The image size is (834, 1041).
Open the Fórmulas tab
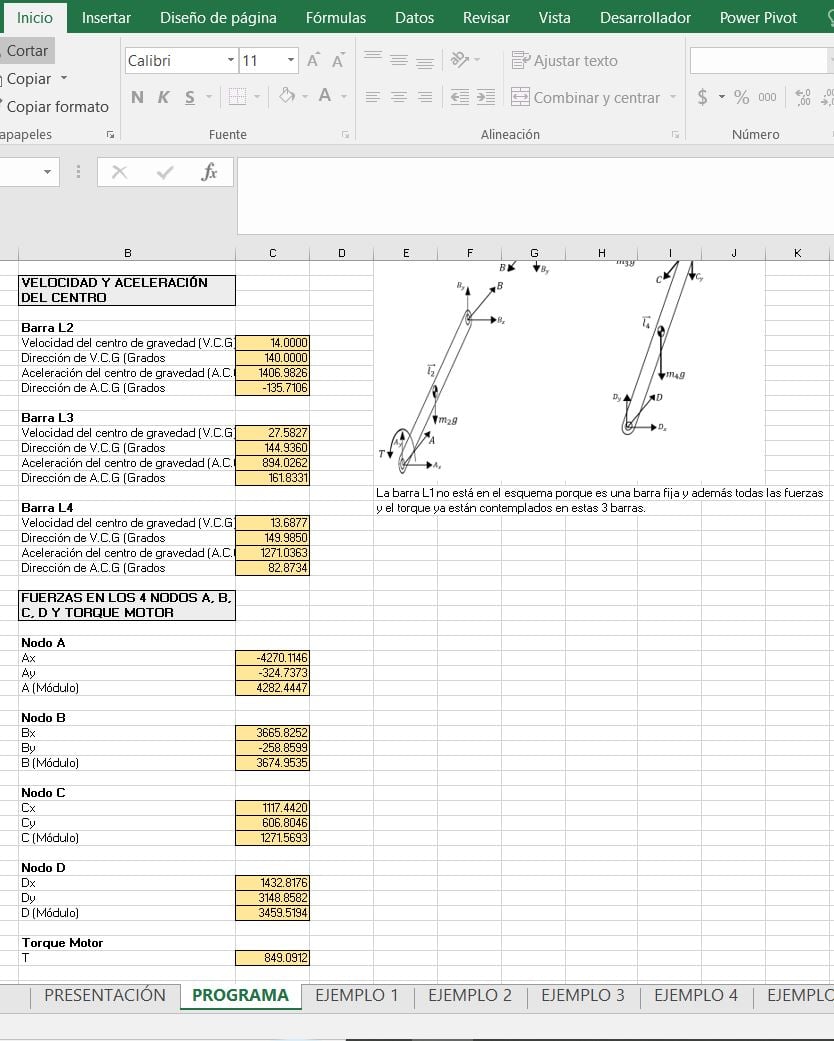(x=336, y=18)
